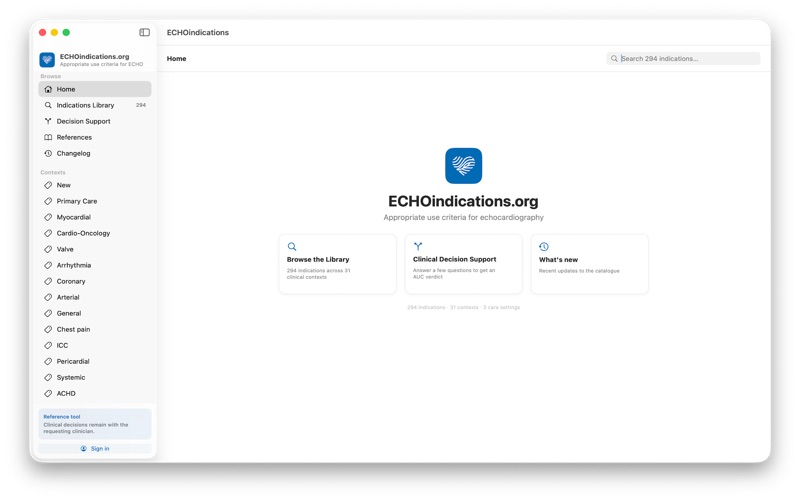
Task: Toggle the sidebar panel icon
Action: click(x=144, y=32)
